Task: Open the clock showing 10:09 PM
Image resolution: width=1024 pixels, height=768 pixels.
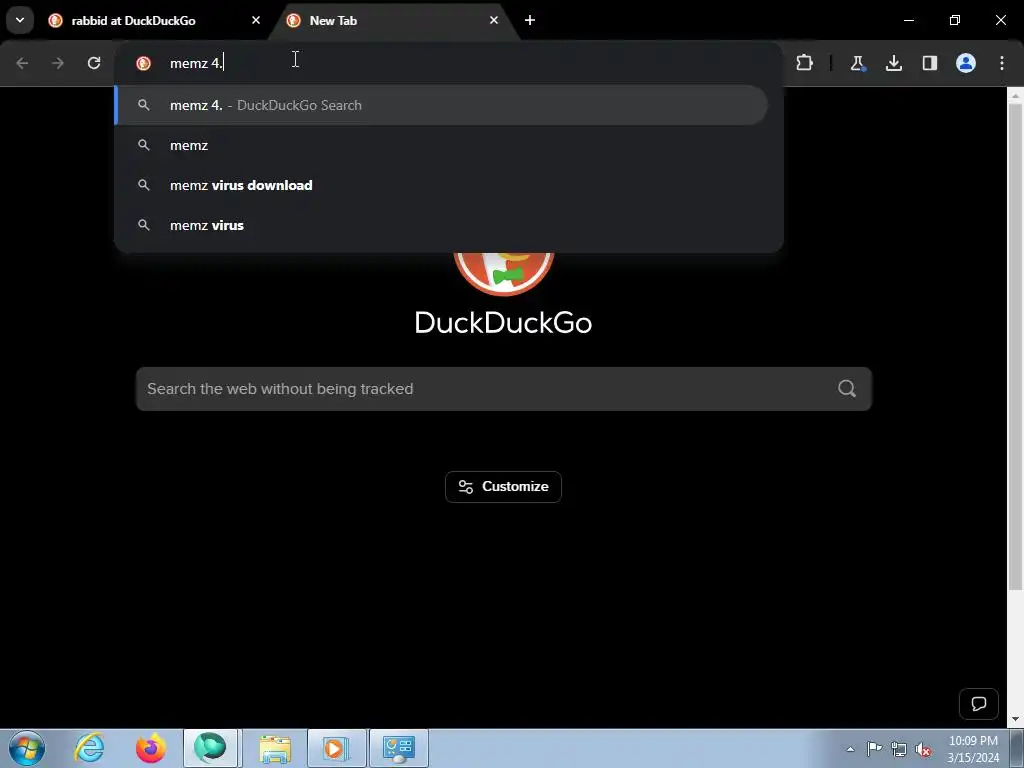Action: point(973,749)
